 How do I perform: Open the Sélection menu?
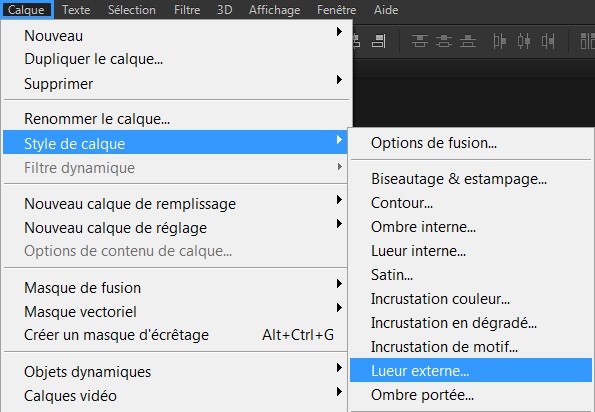[x=132, y=9]
